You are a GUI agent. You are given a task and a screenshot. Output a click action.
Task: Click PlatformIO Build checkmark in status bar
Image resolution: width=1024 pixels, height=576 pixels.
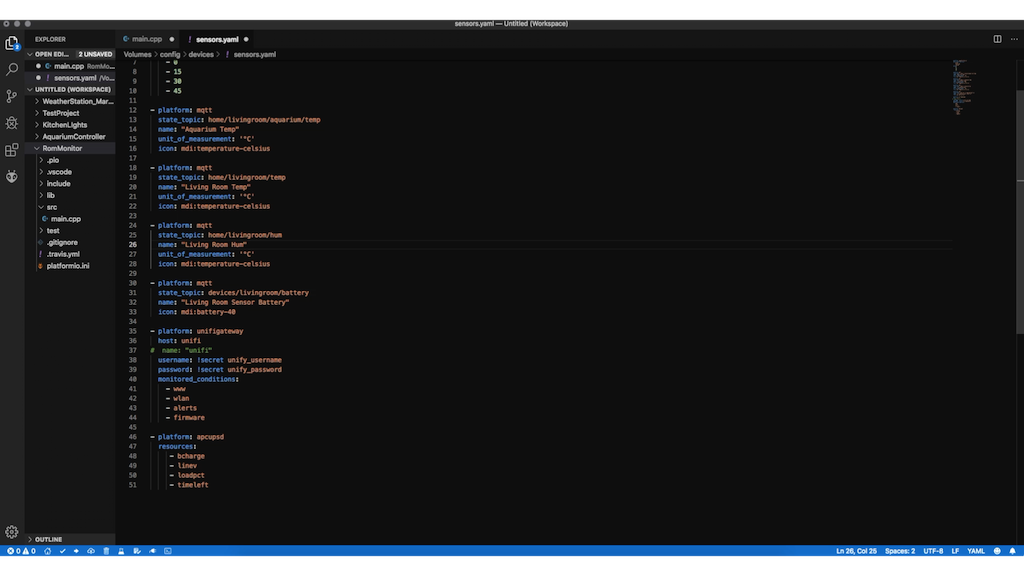click(x=63, y=551)
